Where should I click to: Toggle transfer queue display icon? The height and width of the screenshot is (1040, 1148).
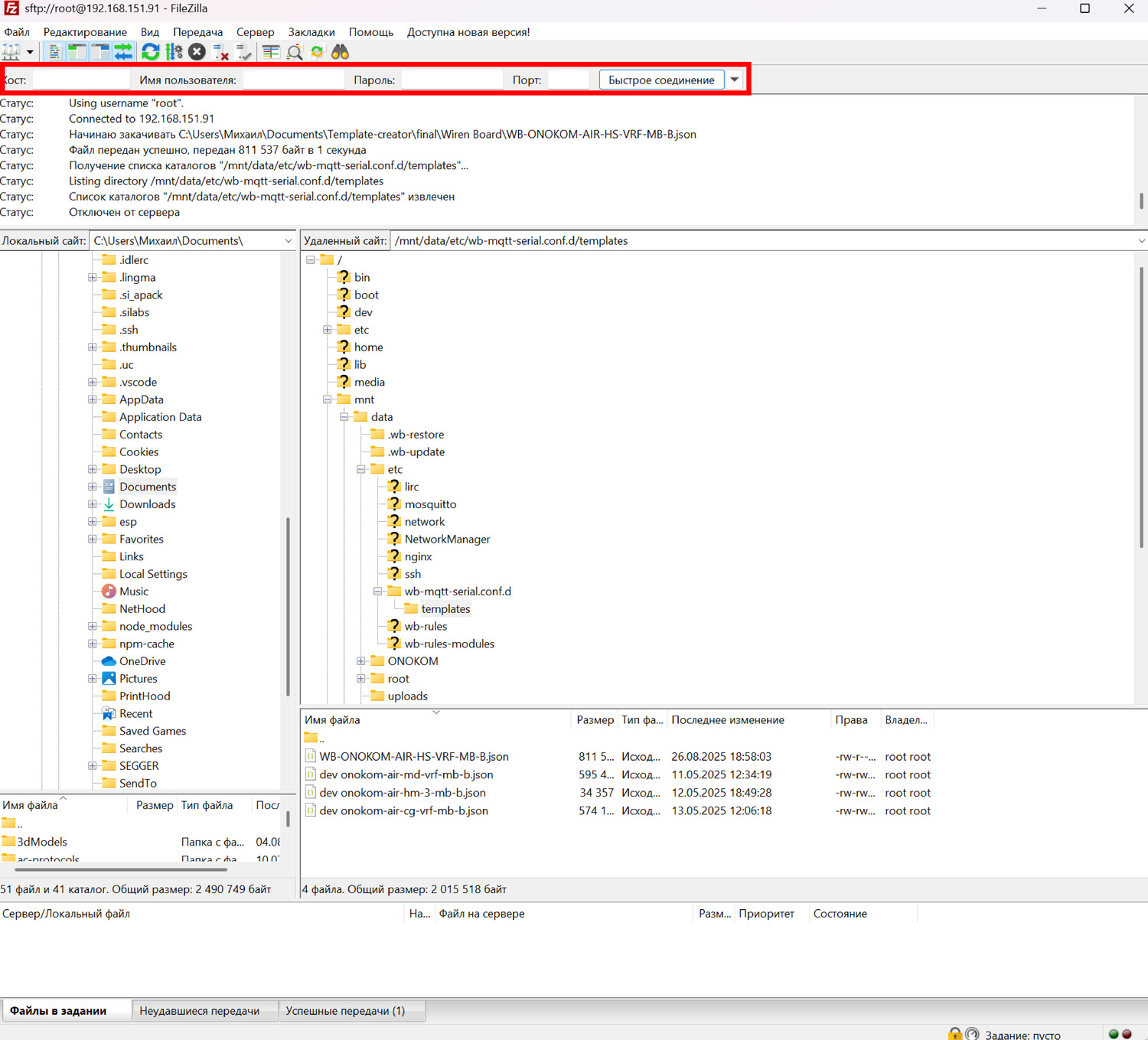tap(123, 52)
